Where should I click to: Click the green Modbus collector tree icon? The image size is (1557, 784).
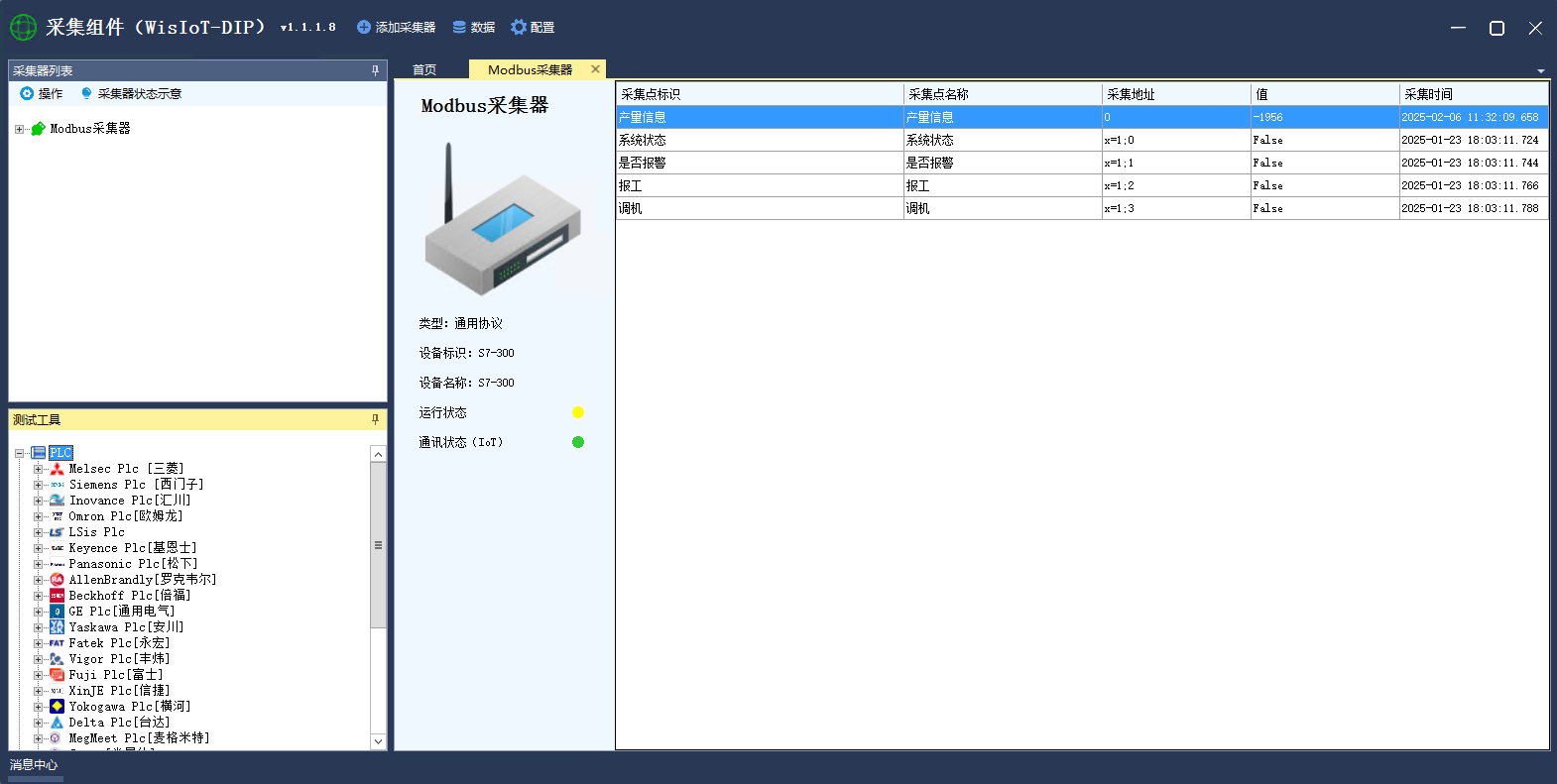tap(39, 129)
